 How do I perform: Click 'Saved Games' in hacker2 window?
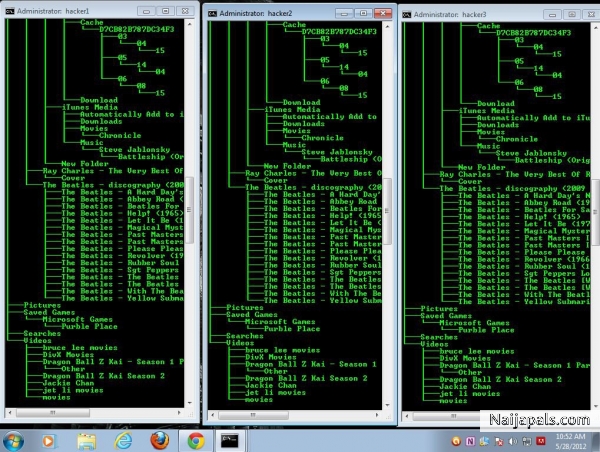[252, 315]
